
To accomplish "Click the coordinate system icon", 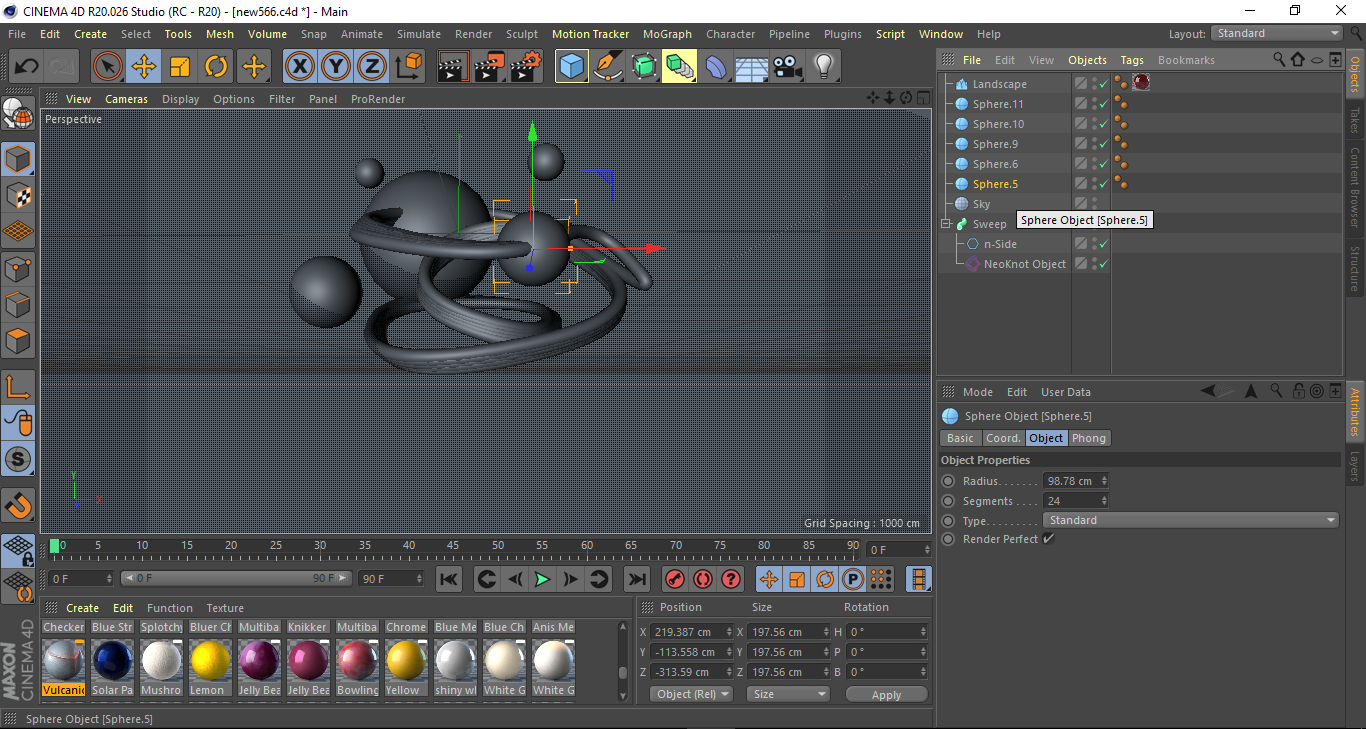I will 408,67.
